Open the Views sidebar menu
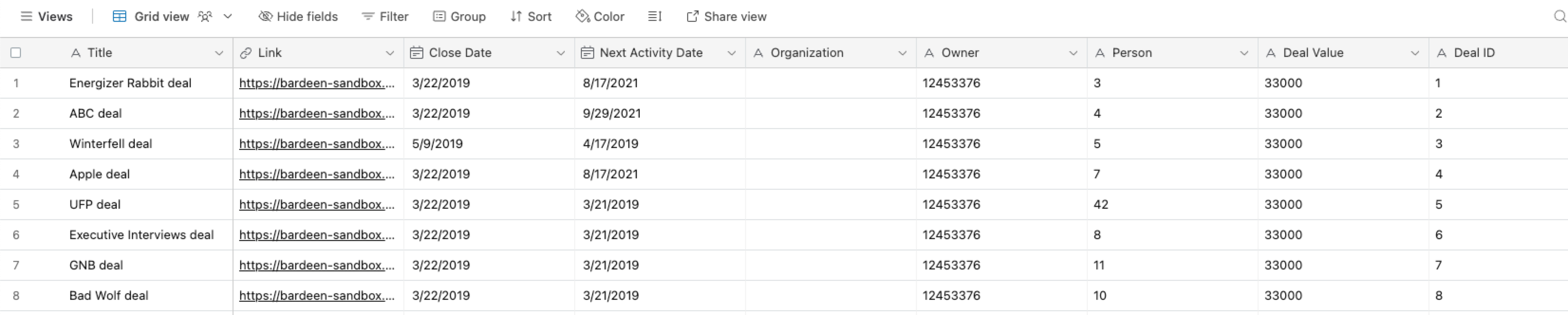The height and width of the screenshot is (315, 1568). point(46,17)
